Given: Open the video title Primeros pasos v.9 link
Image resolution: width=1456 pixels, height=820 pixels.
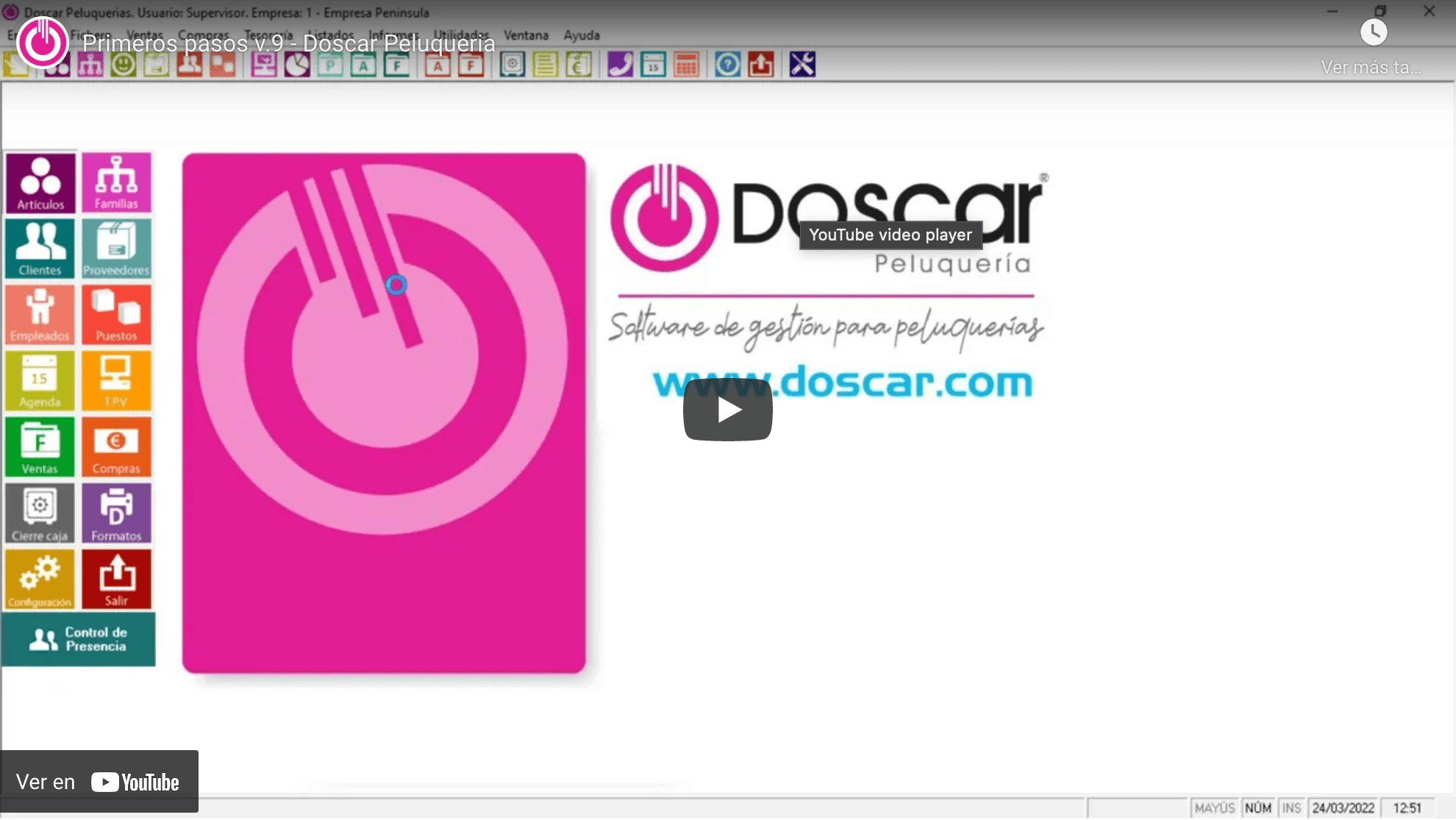Looking at the screenshot, I should (288, 43).
